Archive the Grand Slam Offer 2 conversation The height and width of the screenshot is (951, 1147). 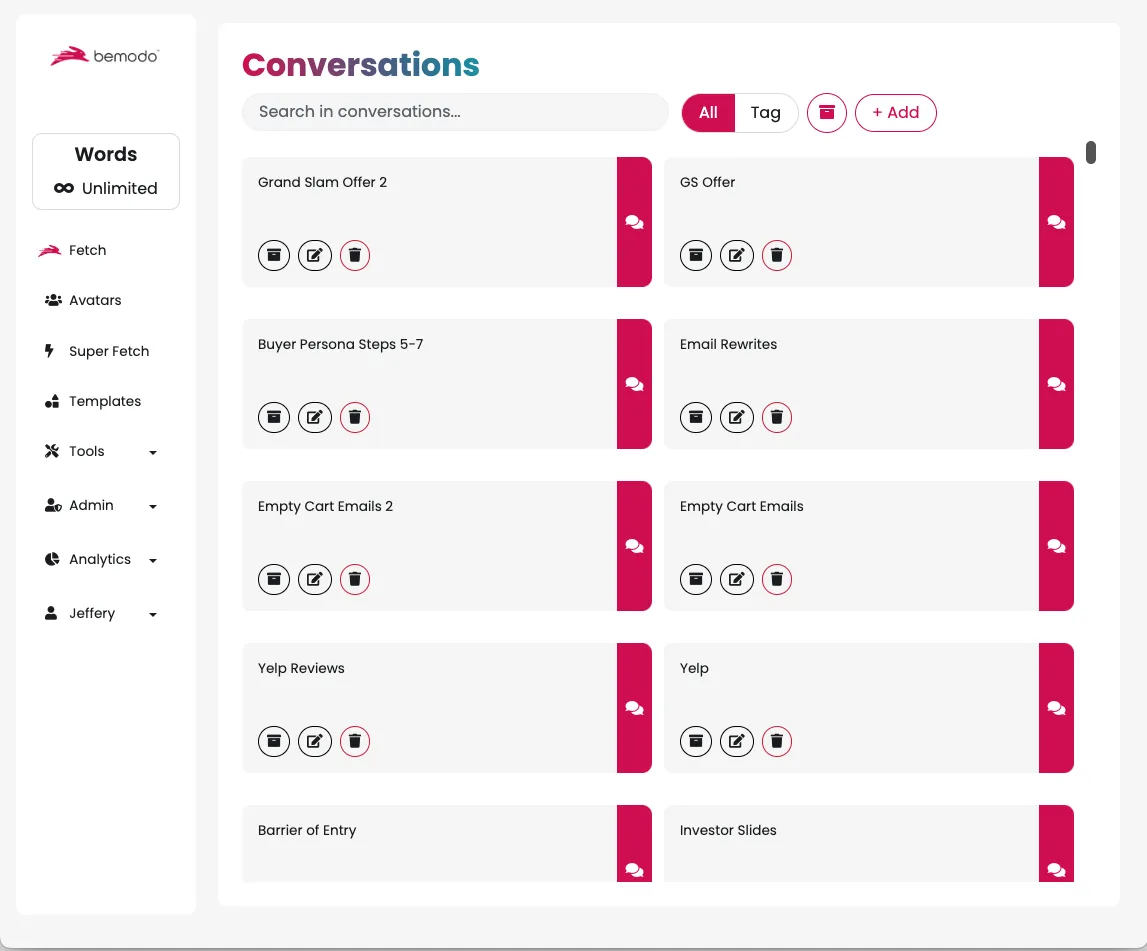pos(274,255)
